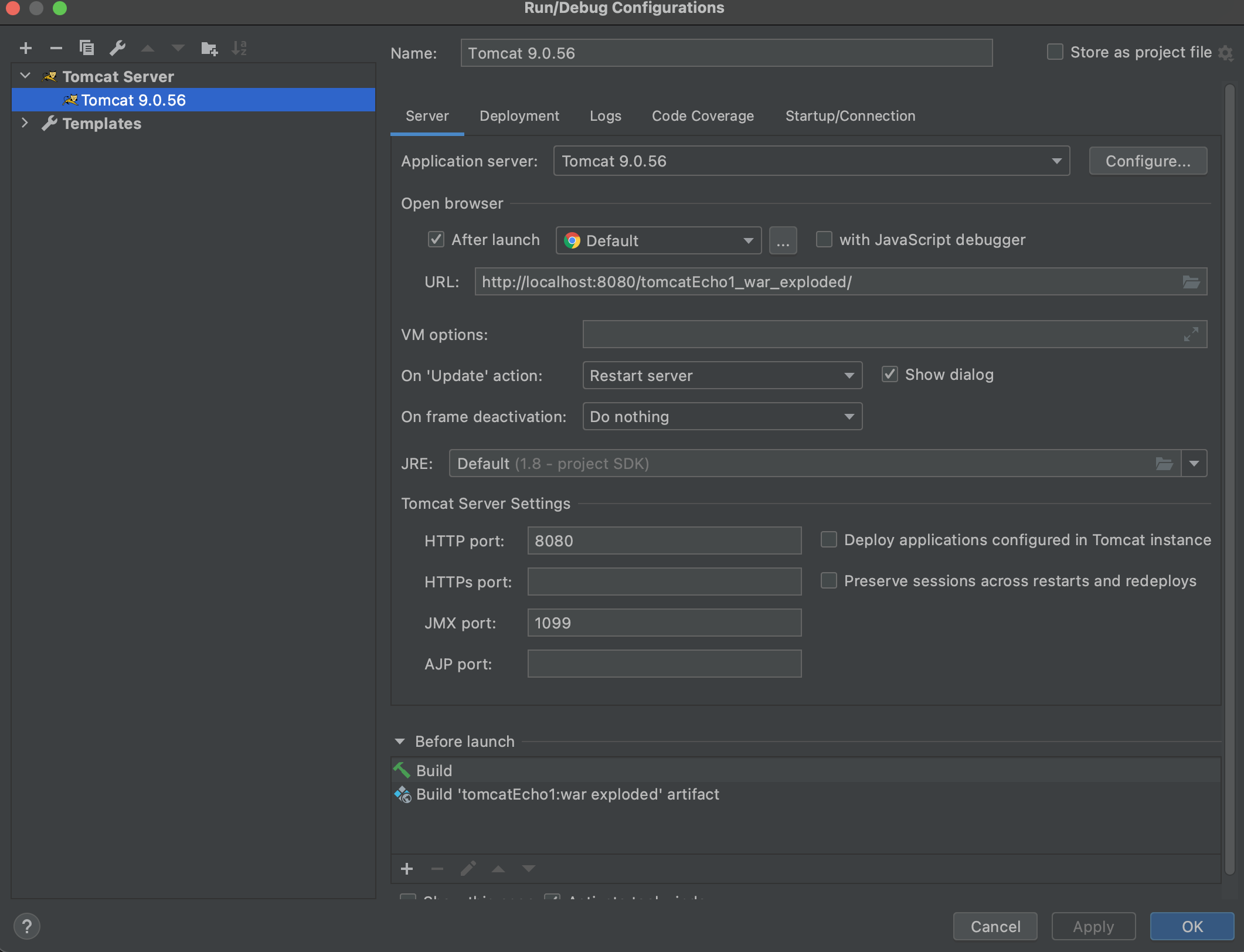The width and height of the screenshot is (1244, 952).
Task: Click the AJP port field
Action: (x=664, y=664)
